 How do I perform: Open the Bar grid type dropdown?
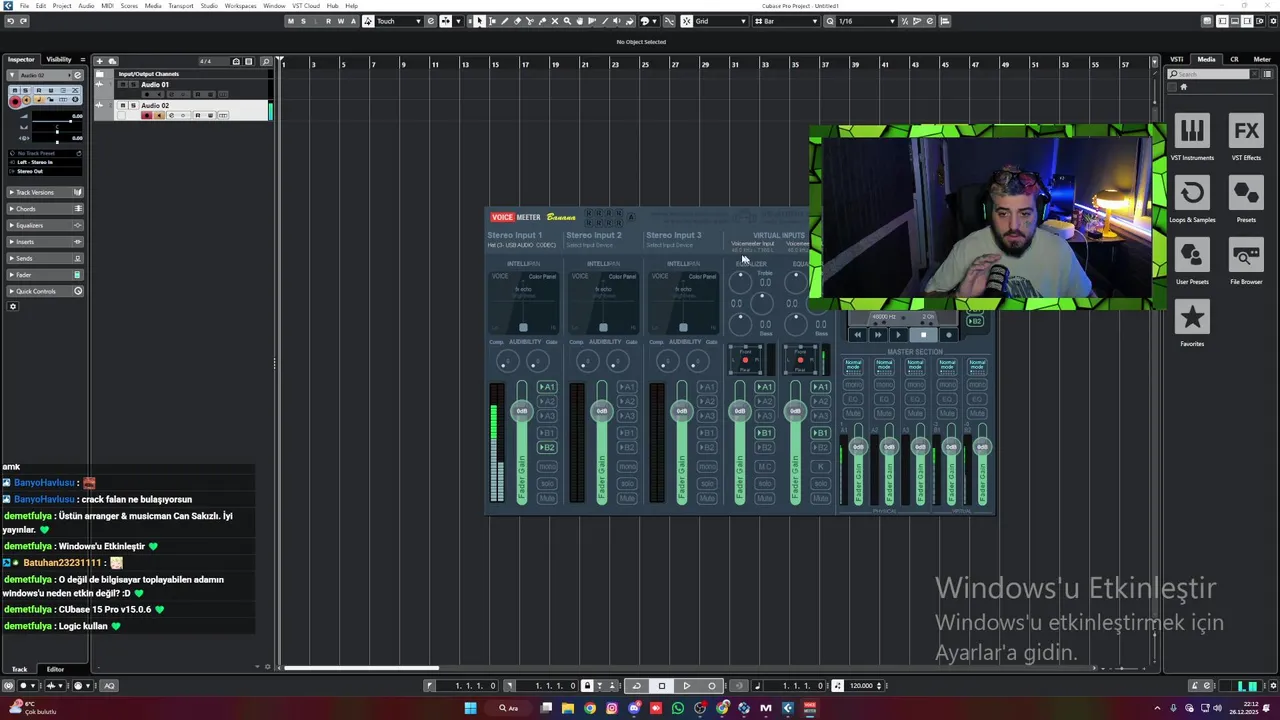pyautogui.click(x=787, y=21)
